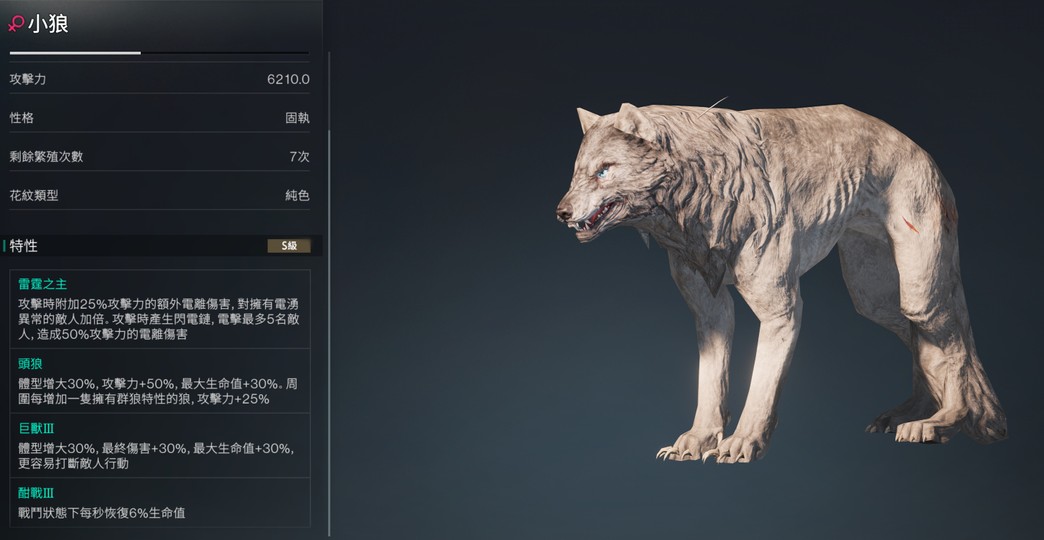Select the 性格 personality row
Image resolution: width=1044 pixels, height=540 pixels.
[x=160, y=119]
